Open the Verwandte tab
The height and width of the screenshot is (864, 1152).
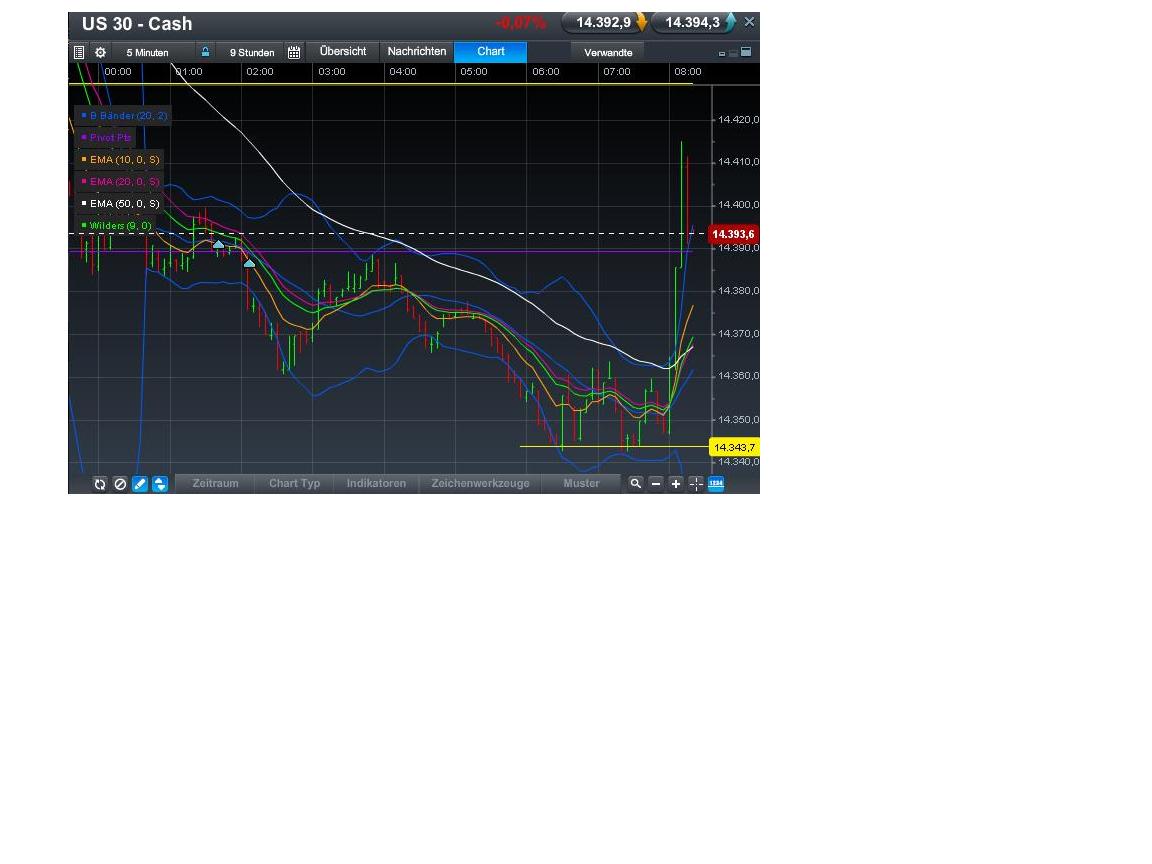point(608,52)
